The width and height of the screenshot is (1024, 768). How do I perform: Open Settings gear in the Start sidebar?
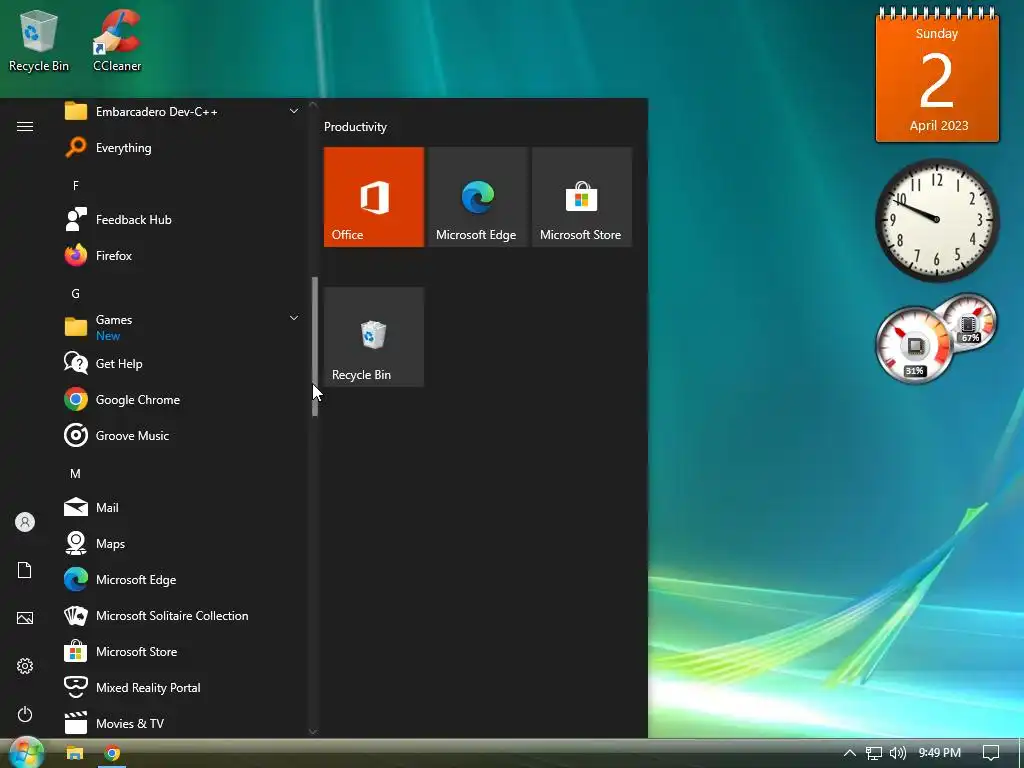tap(25, 666)
